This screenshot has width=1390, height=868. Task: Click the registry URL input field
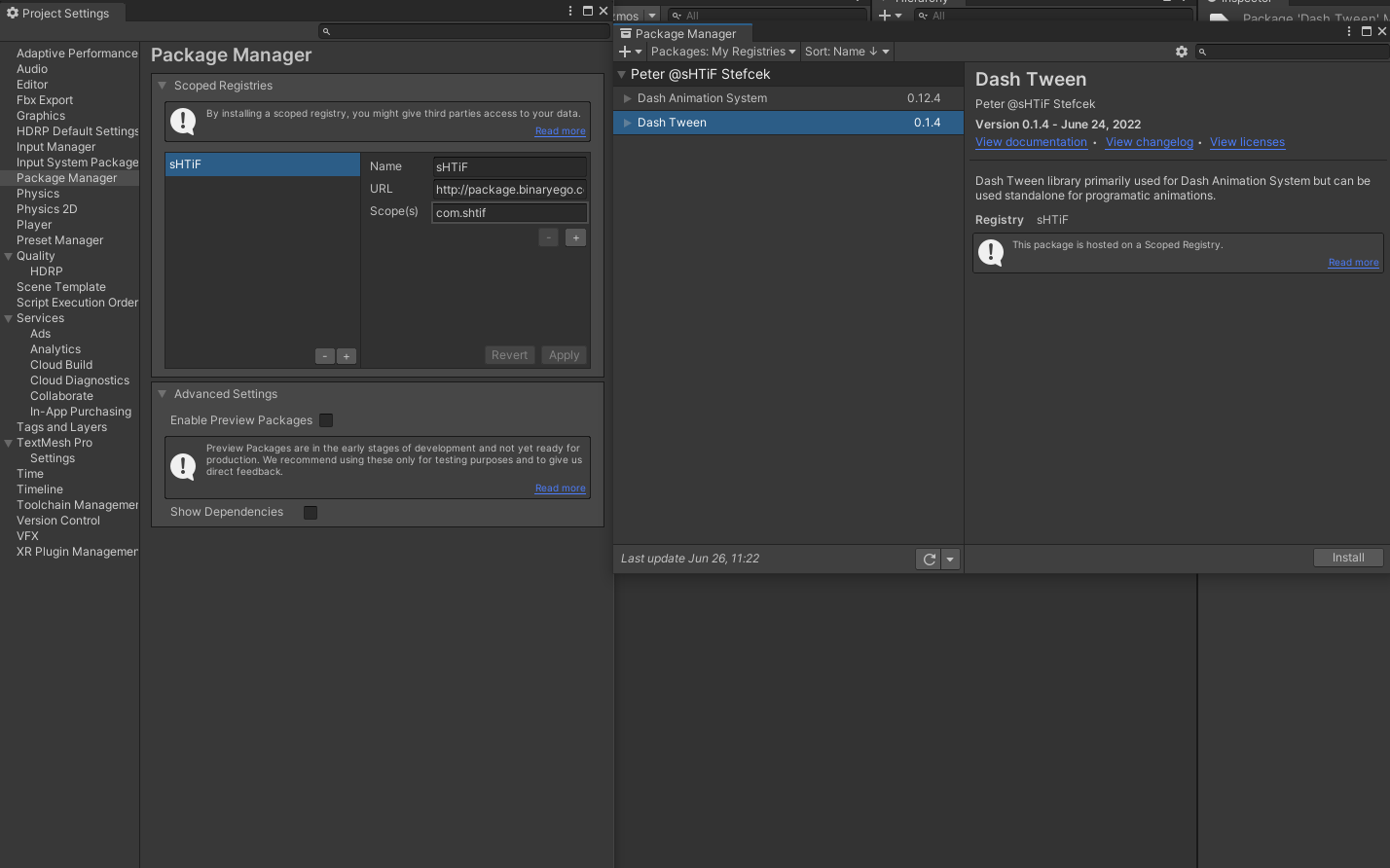509,189
